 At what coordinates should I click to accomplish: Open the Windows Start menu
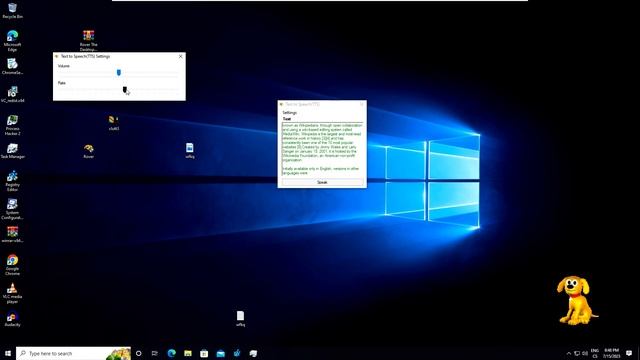coord(8,353)
